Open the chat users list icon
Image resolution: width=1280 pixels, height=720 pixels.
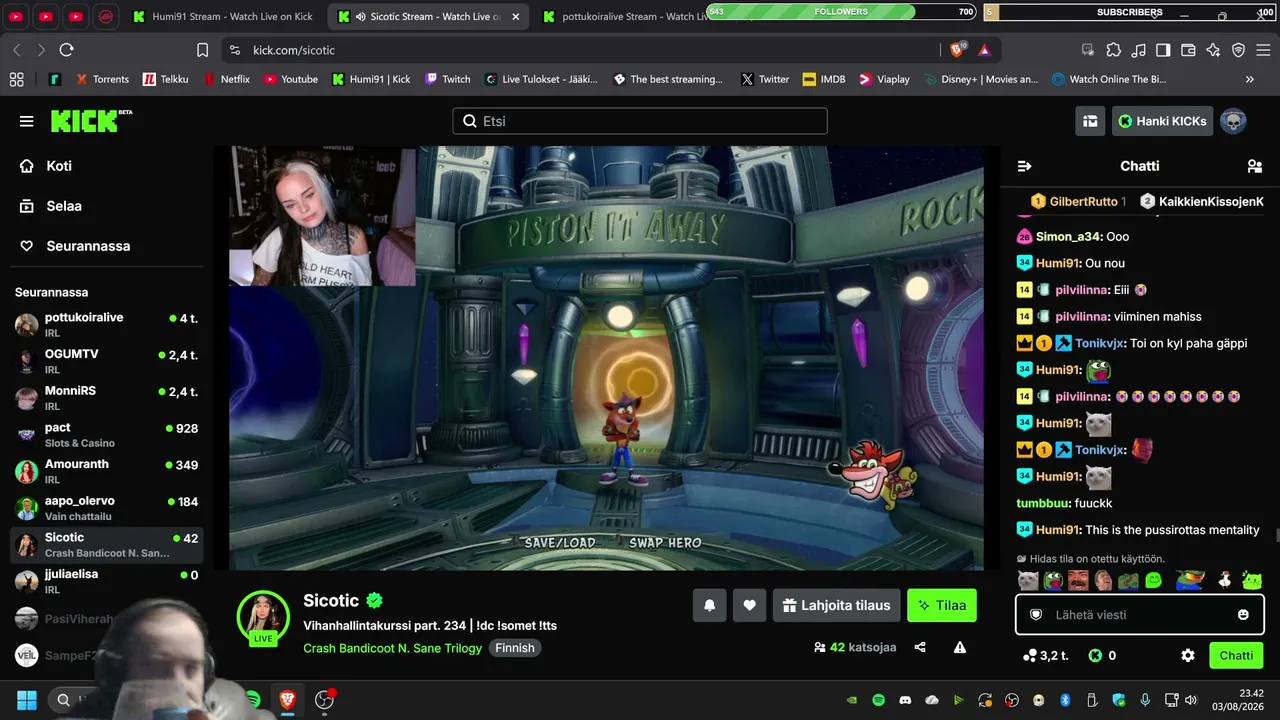pyautogui.click(x=1254, y=166)
